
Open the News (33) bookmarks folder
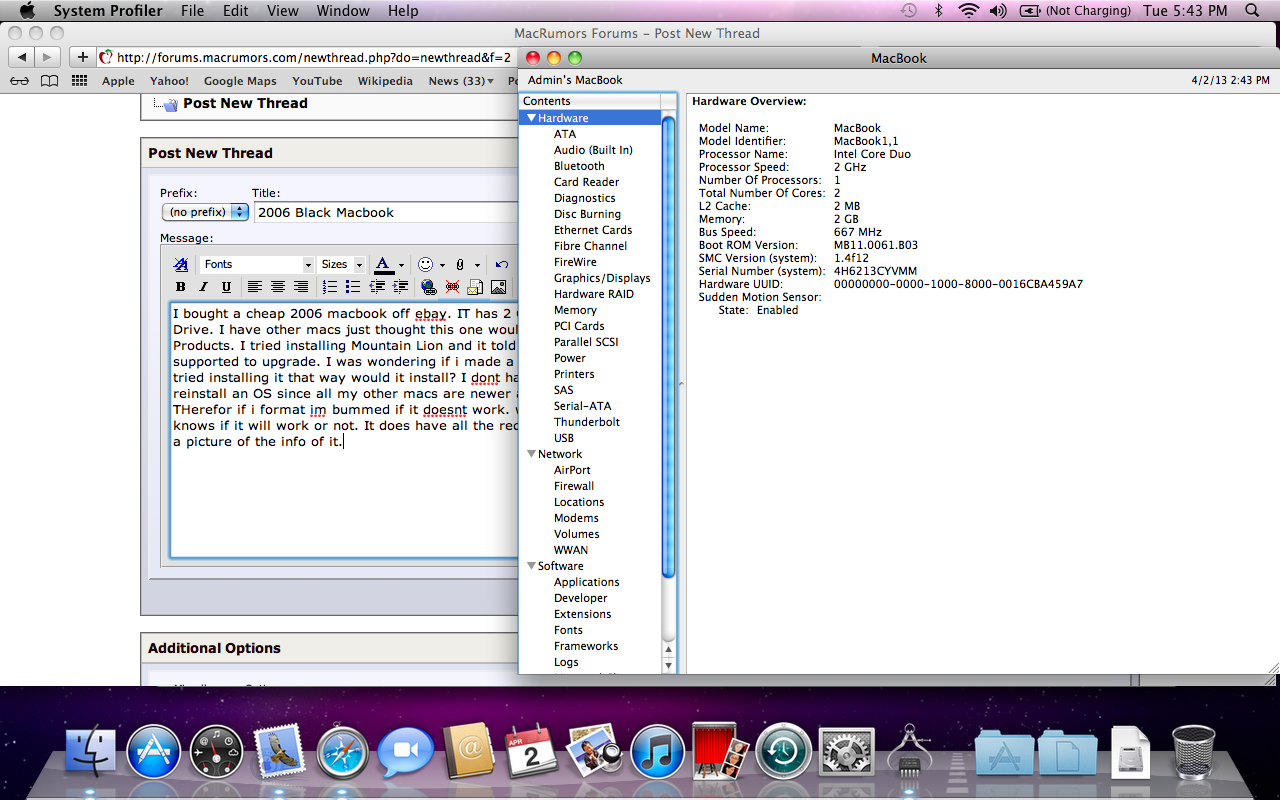pos(461,81)
